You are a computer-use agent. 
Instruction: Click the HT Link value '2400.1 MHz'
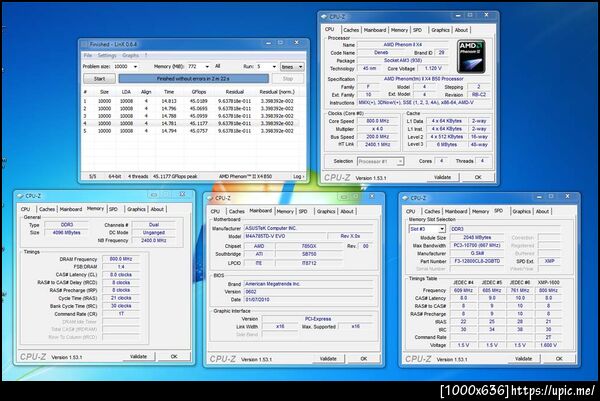(377, 144)
